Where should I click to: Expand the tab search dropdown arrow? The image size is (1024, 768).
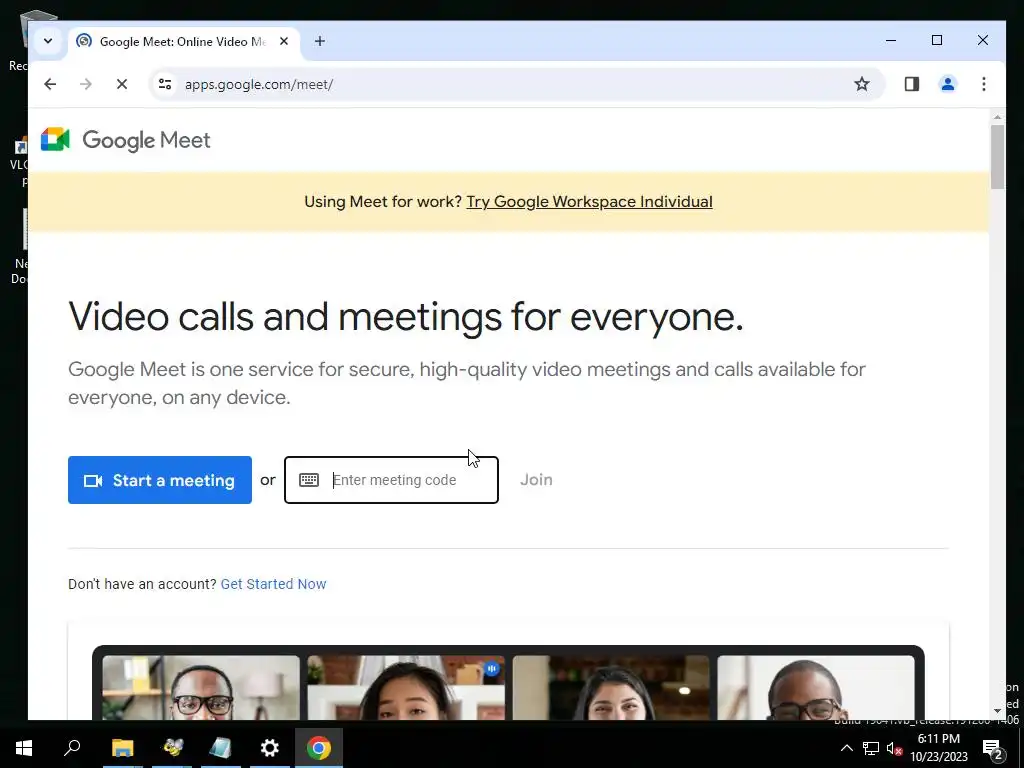tap(48, 41)
